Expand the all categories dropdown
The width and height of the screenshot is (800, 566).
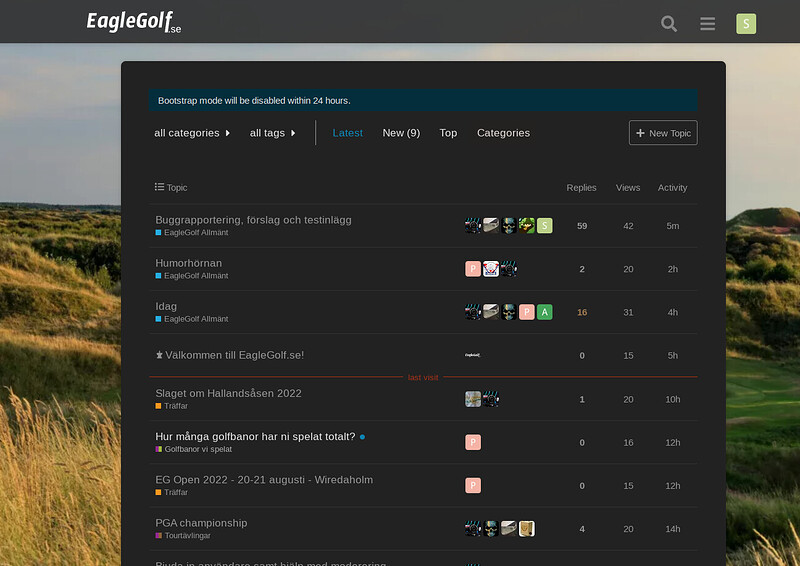192,133
